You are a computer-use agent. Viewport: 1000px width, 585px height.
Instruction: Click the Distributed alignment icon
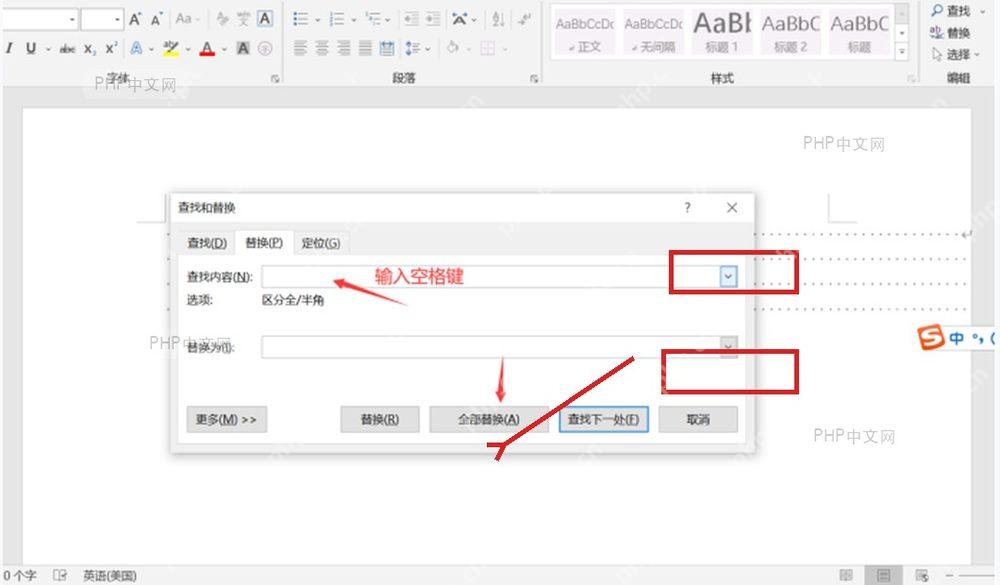pos(387,48)
